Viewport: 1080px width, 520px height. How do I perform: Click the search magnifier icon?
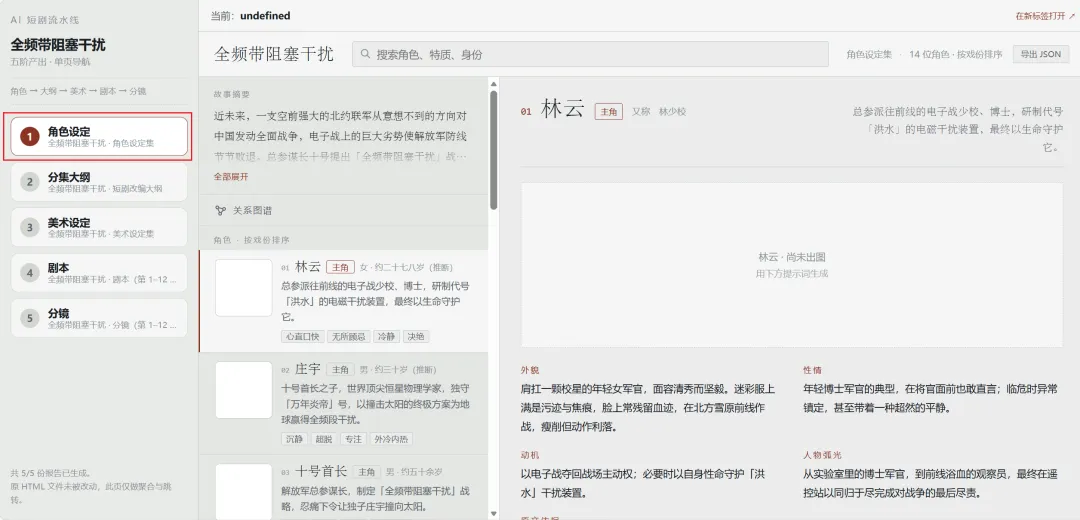(x=365, y=54)
